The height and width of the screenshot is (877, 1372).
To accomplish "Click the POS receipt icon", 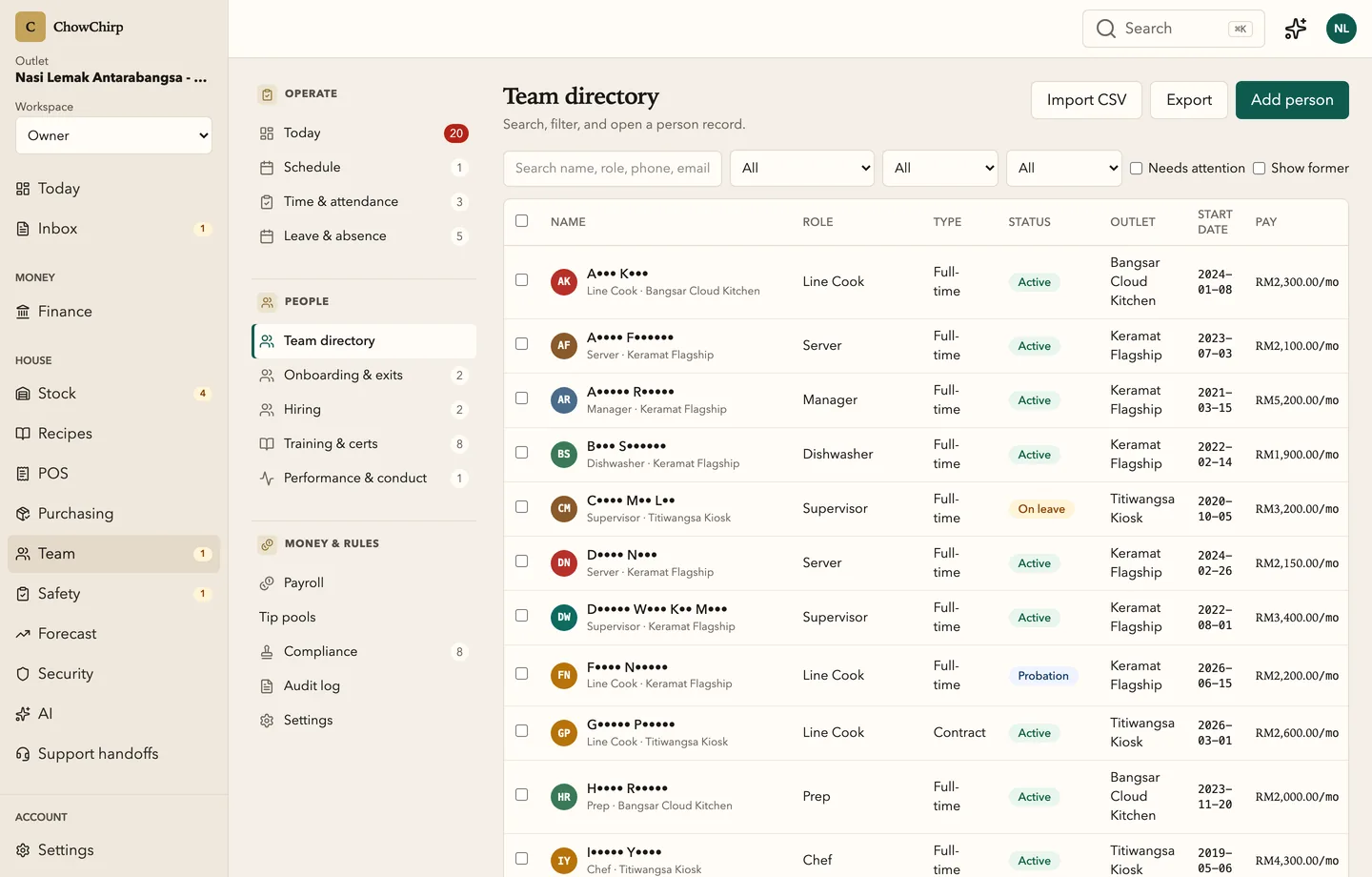I will [23, 474].
